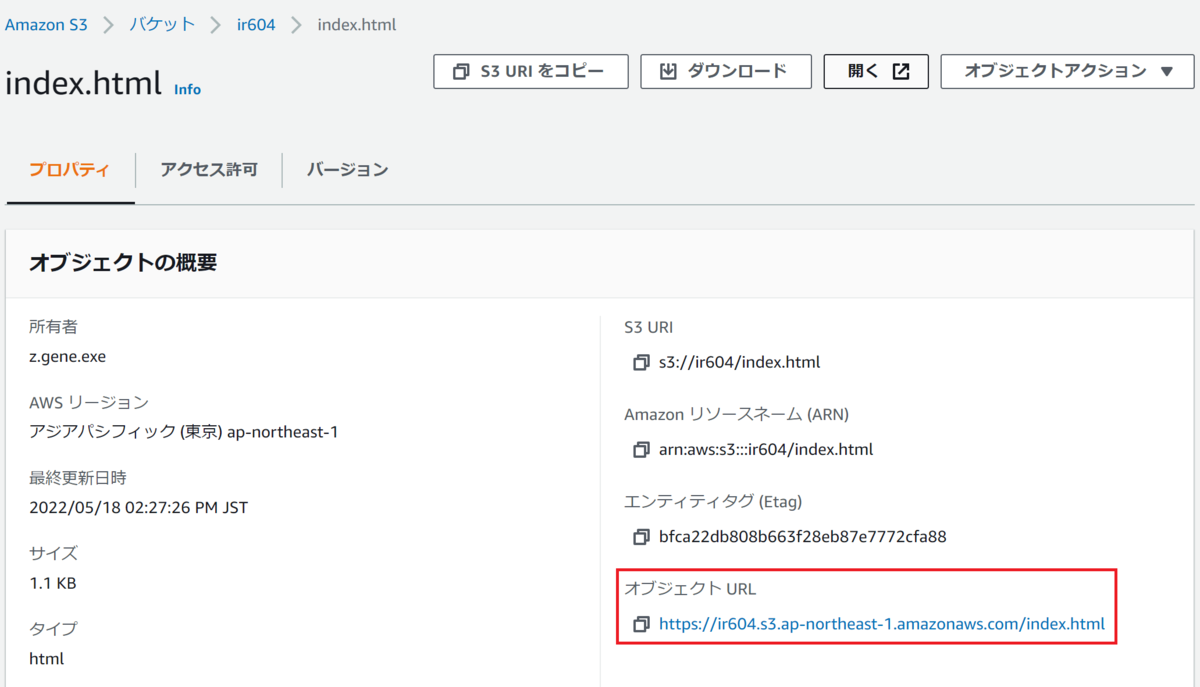Select the プロパティ tab
The width and height of the screenshot is (1200, 687).
70,170
